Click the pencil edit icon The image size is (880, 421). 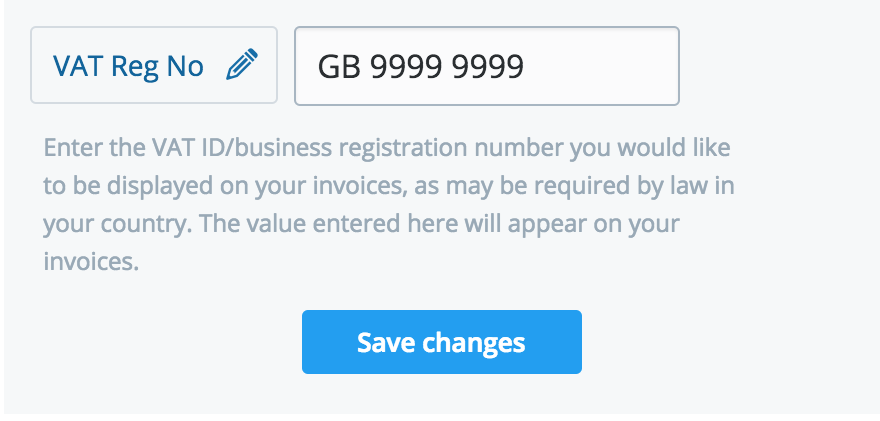point(242,66)
